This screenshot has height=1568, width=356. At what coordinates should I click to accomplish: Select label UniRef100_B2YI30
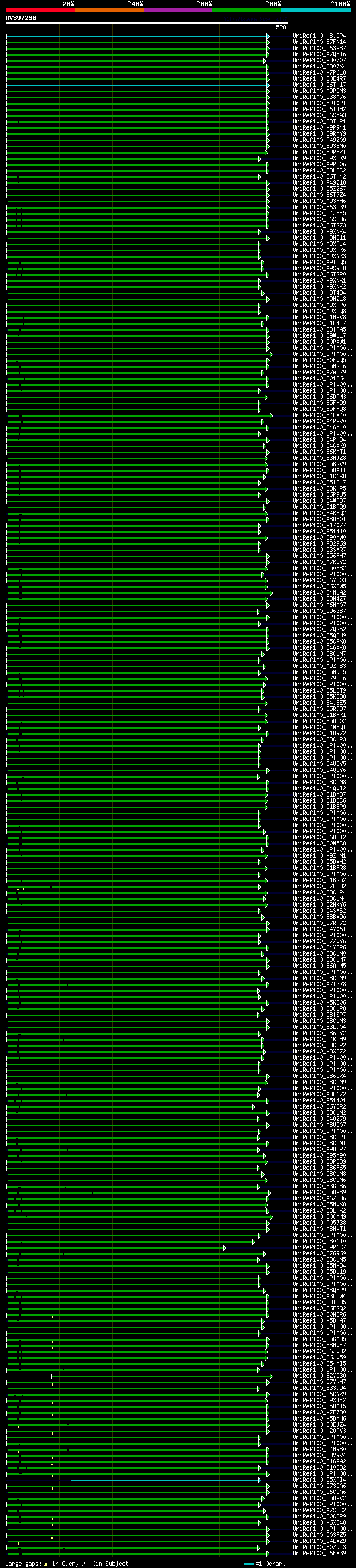pos(319,1376)
